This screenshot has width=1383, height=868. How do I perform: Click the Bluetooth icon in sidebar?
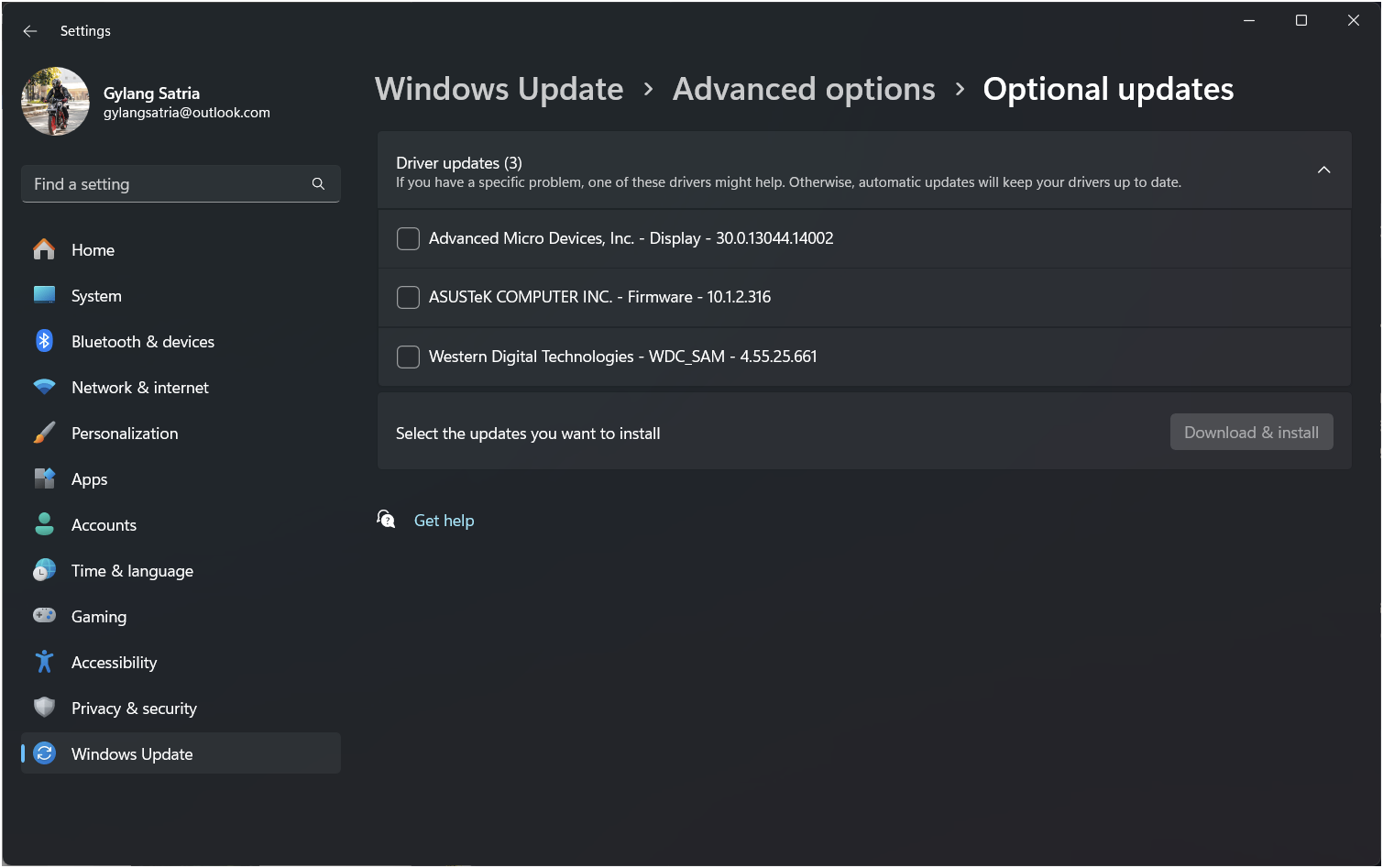pyautogui.click(x=44, y=341)
